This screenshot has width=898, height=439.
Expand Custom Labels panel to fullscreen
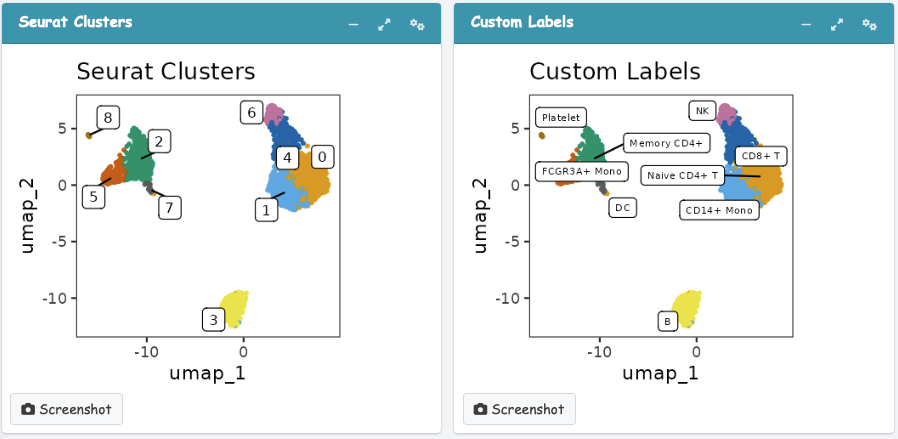click(x=836, y=24)
